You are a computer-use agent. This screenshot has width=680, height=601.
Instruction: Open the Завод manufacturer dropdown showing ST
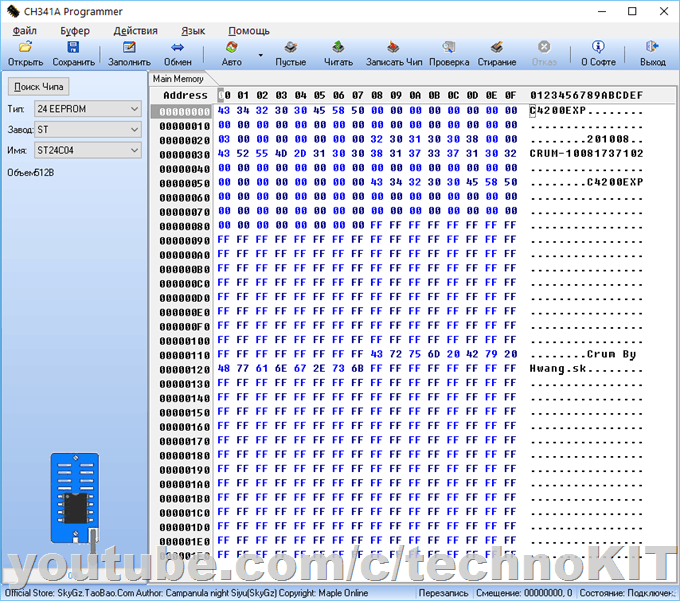tap(88, 129)
